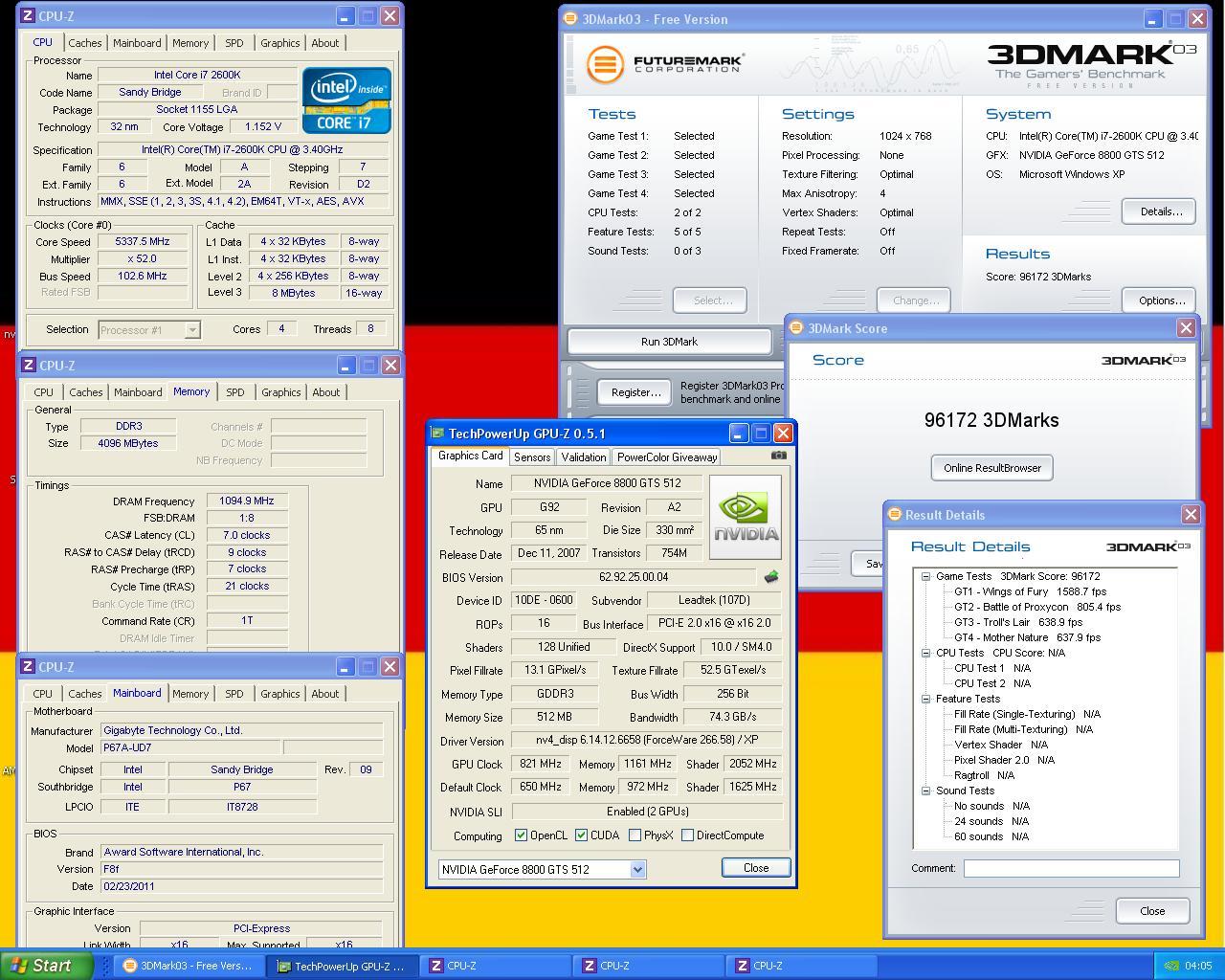Open the Windows Start menu
The height and width of the screenshot is (980, 1225).
click(46, 966)
